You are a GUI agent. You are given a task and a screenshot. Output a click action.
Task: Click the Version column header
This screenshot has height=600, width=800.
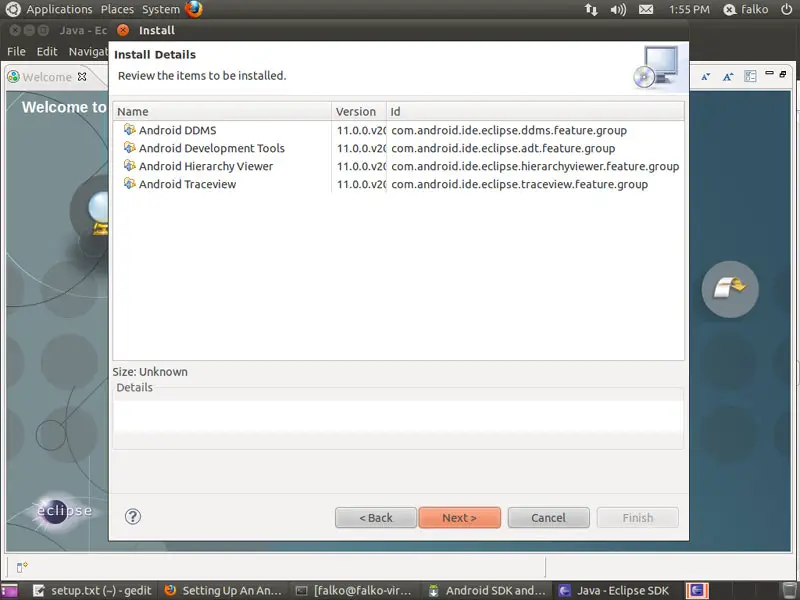pyautogui.click(x=359, y=111)
